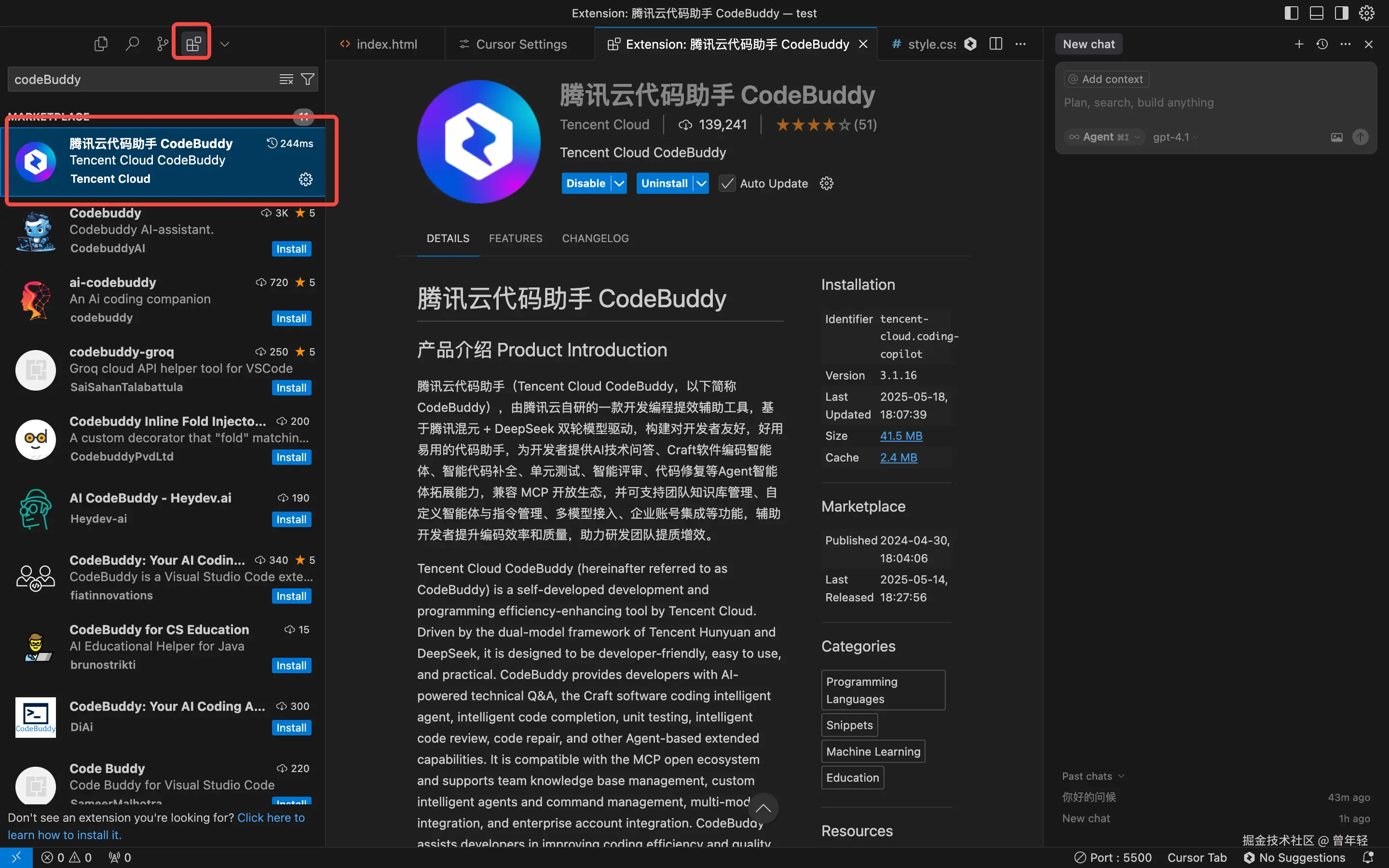Image resolution: width=1389 pixels, height=868 pixels.
Task: Click split editor right icon
Action: point(996,44)
